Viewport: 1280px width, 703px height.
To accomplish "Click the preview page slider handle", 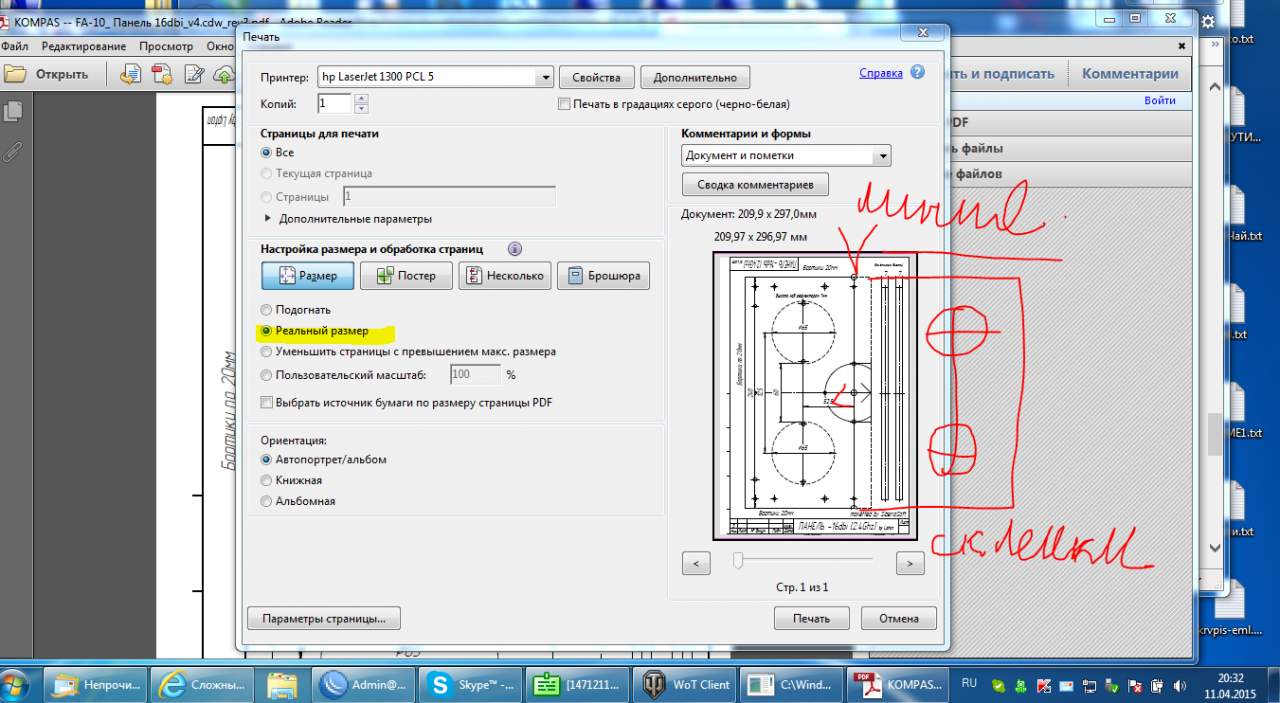I will 738,561.
